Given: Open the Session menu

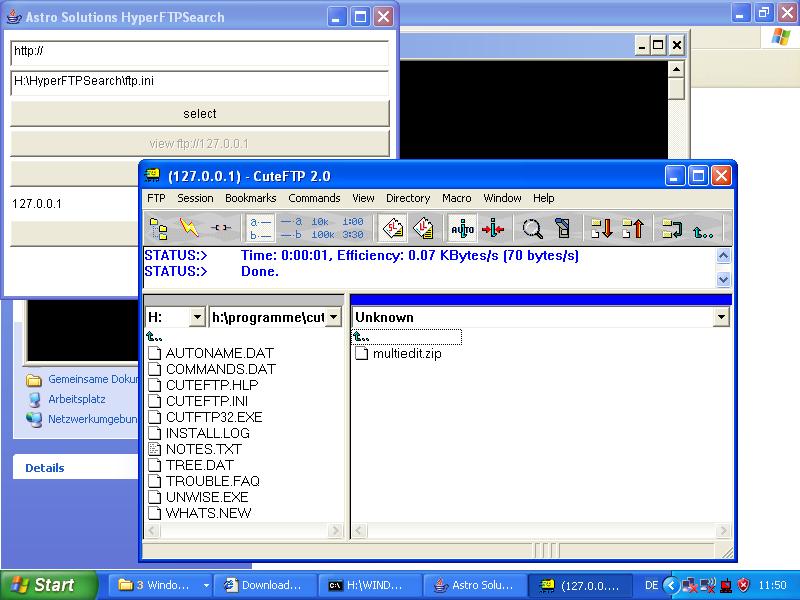Looking at the screenshot, I should (x=195, y=198).
